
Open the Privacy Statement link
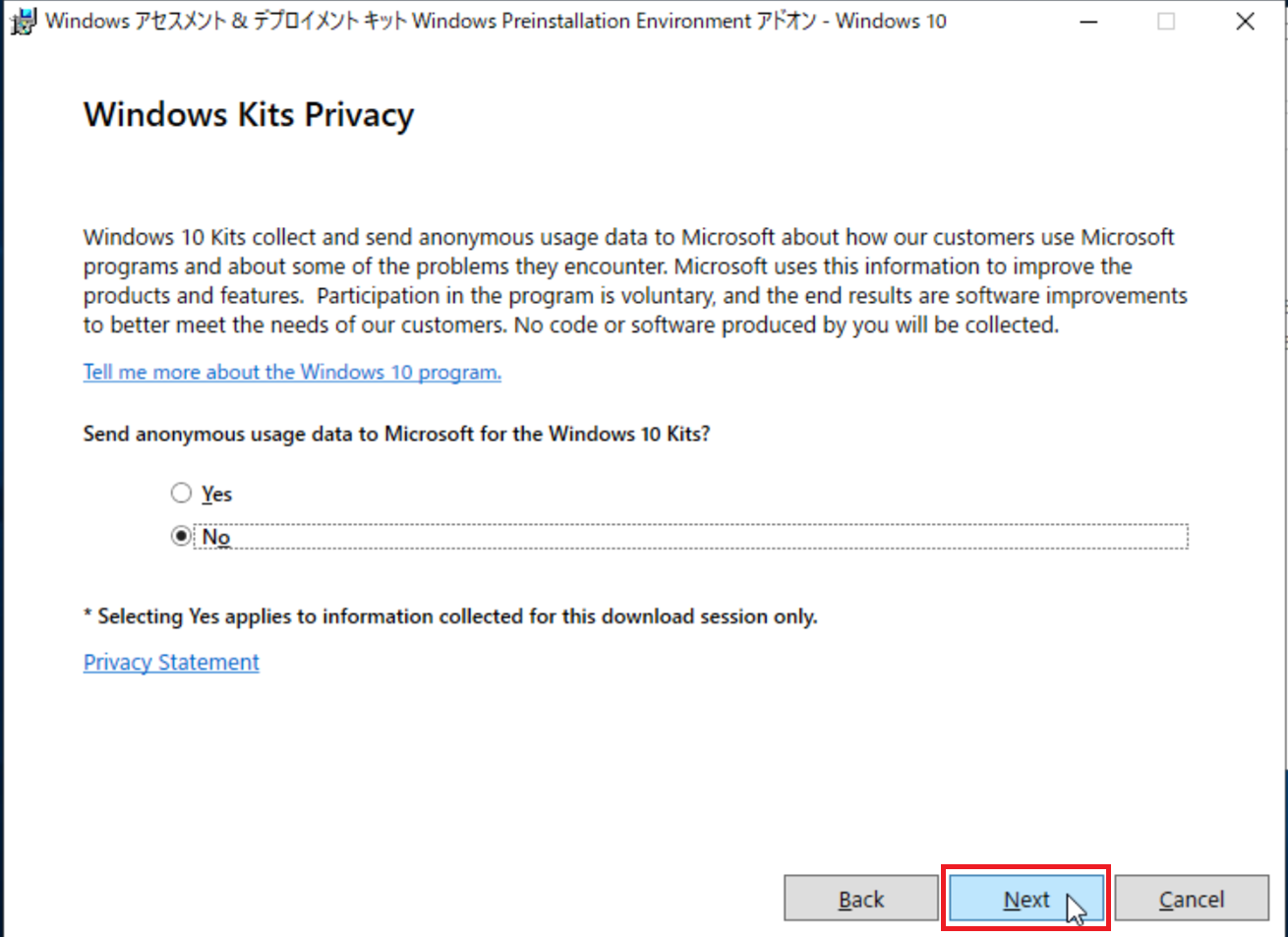(x=171, y=662)
